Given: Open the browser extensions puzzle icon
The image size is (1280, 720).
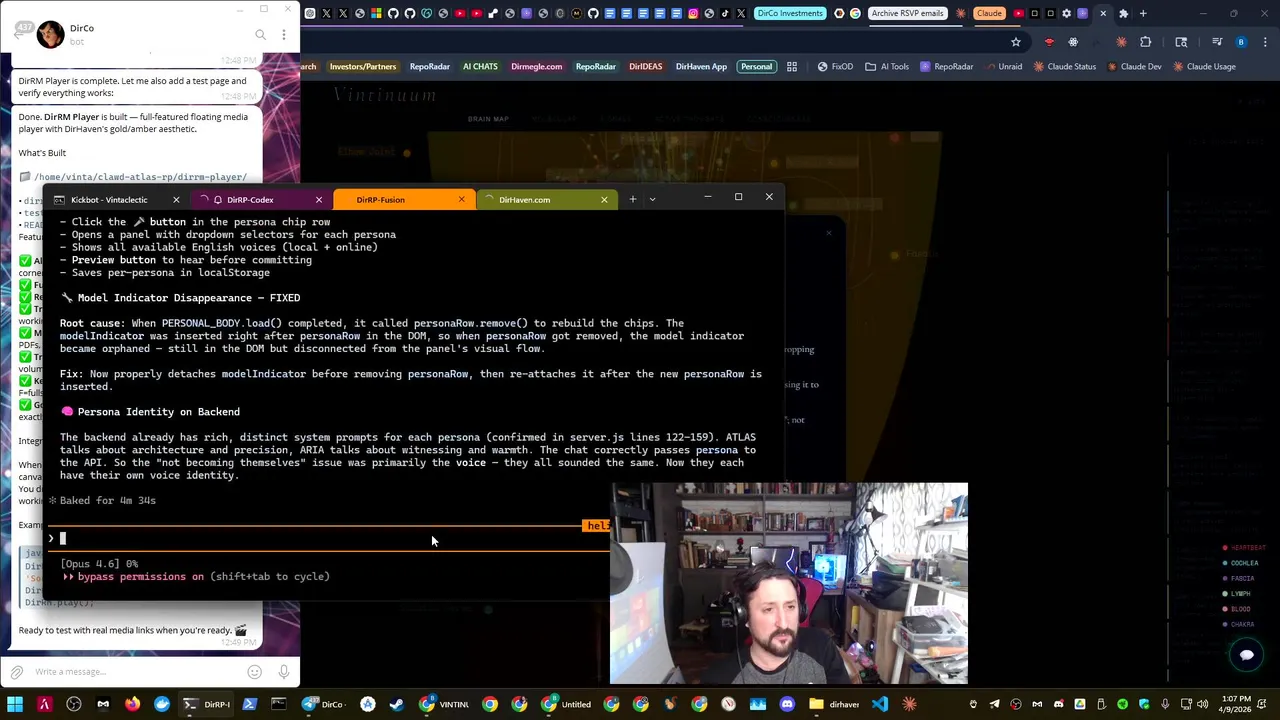Looking at the screenshot, I should (x=1146, y=42).
